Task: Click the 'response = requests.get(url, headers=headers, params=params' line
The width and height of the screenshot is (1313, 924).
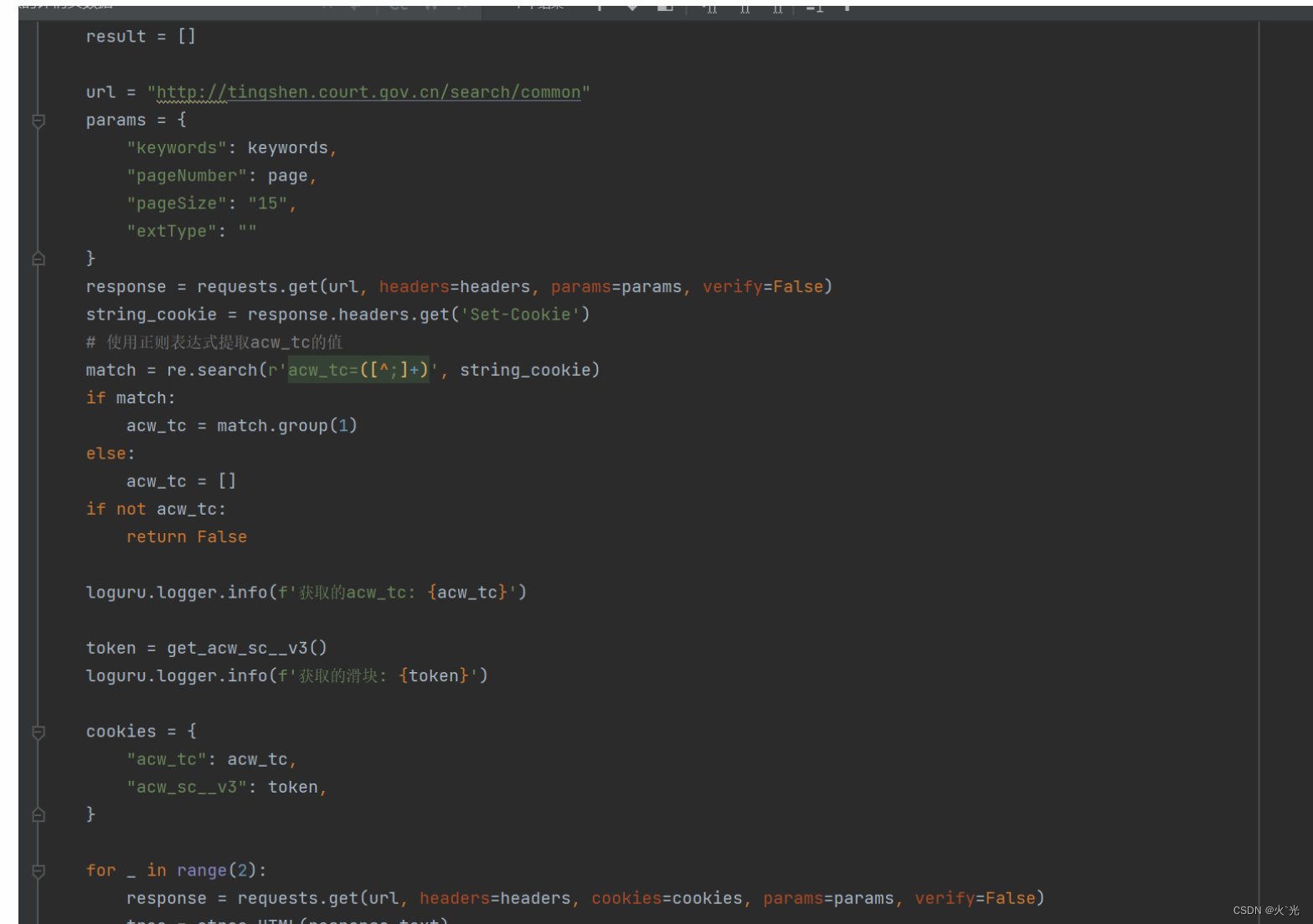Action: [x=459, y=287]
